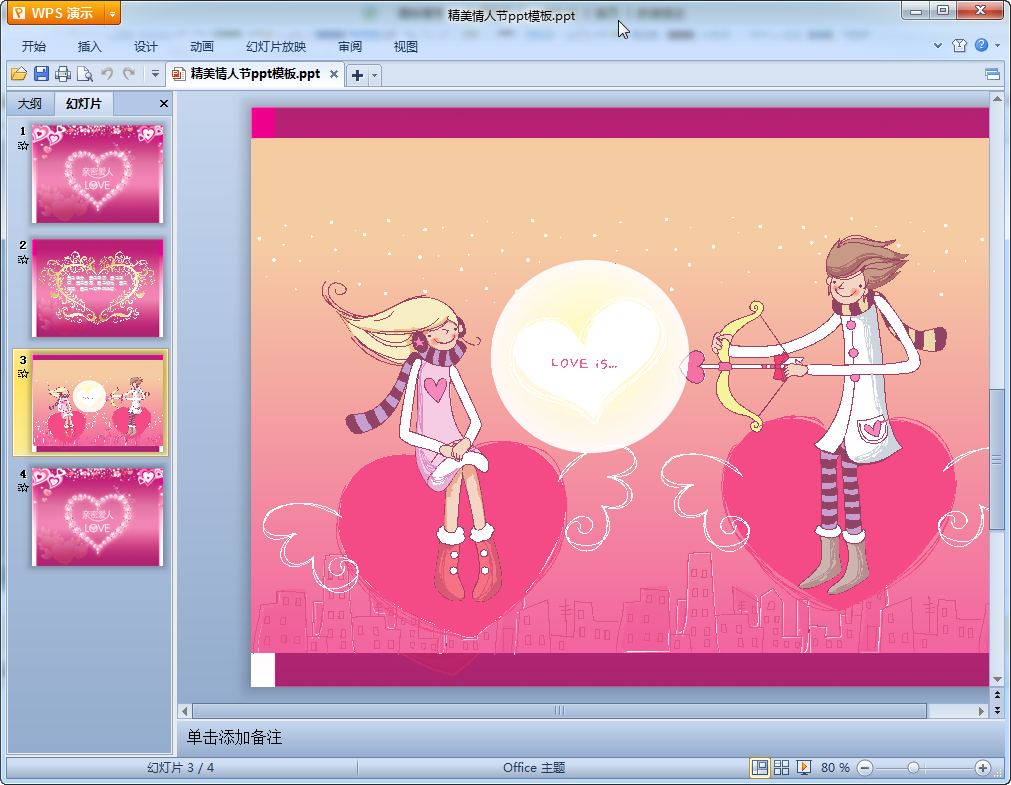
Task: Open the 插入 ribbon tab
Action: point(90,46)
